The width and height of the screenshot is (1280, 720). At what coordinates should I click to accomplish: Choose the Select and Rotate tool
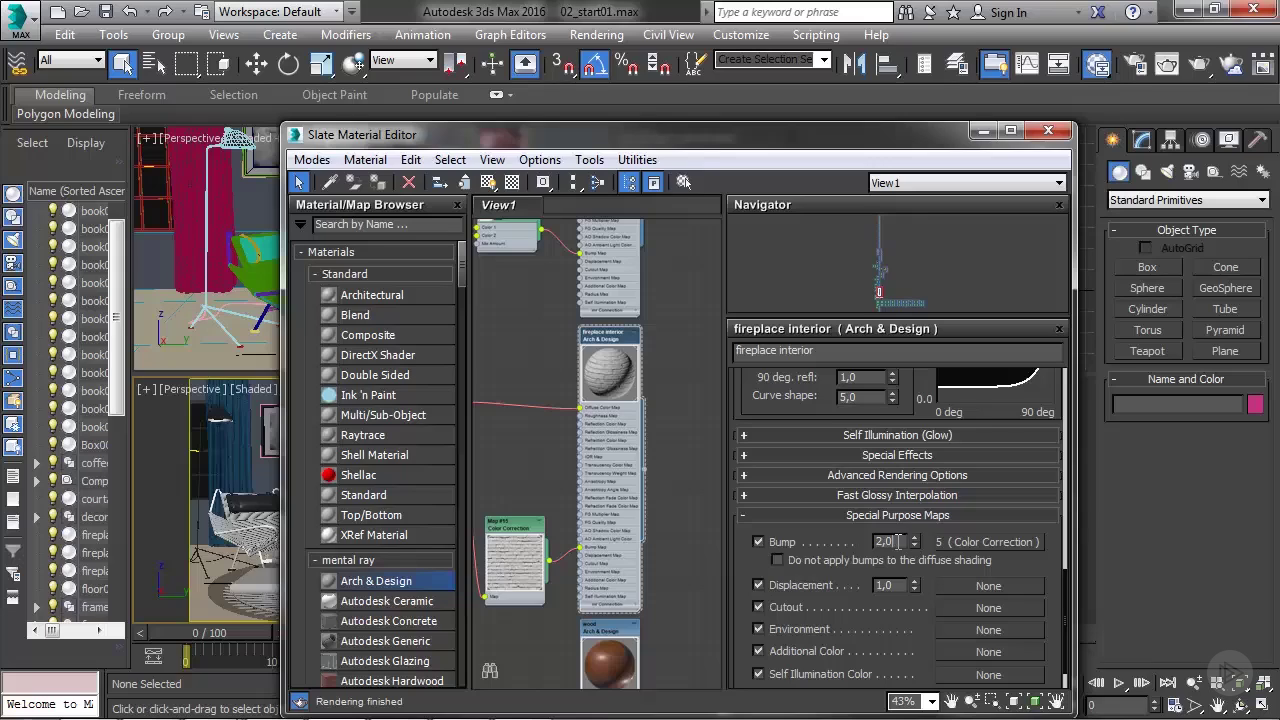pos(288,64)
